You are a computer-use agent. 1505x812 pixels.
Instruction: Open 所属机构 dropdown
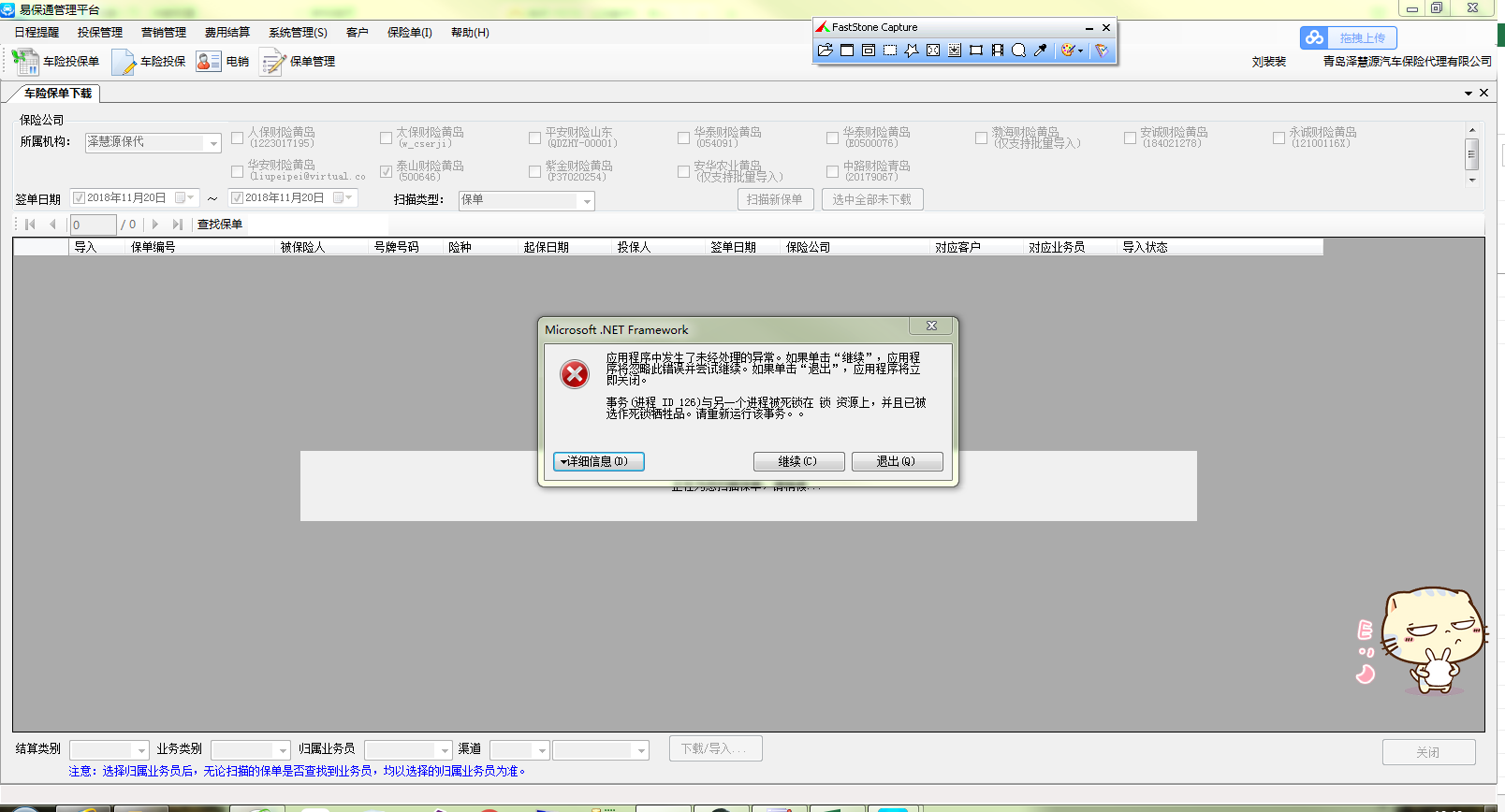(x=213, y=143)
